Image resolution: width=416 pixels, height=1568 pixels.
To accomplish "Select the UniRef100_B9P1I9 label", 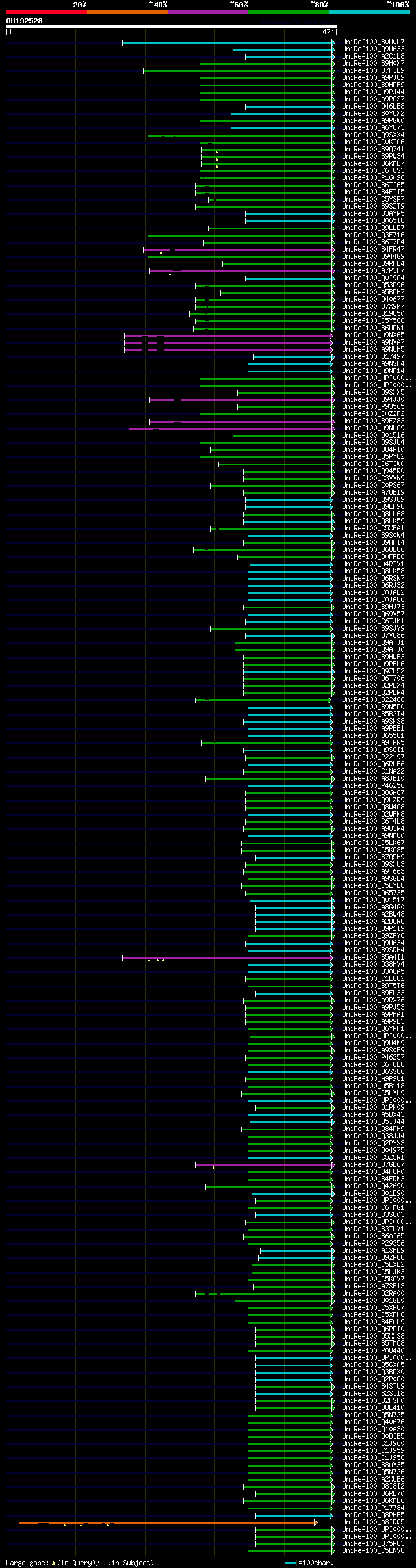I will tap(373, 929).
